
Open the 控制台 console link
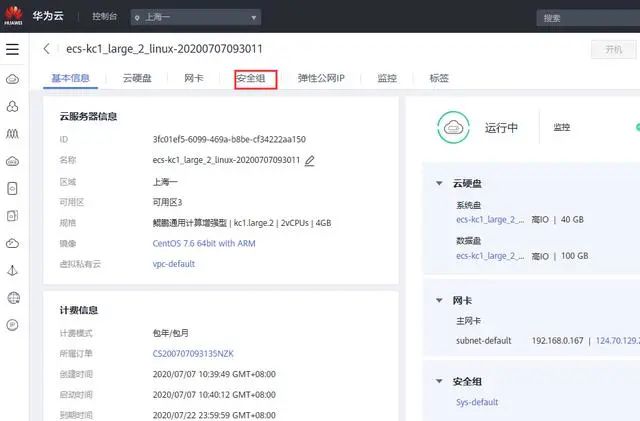104,16
